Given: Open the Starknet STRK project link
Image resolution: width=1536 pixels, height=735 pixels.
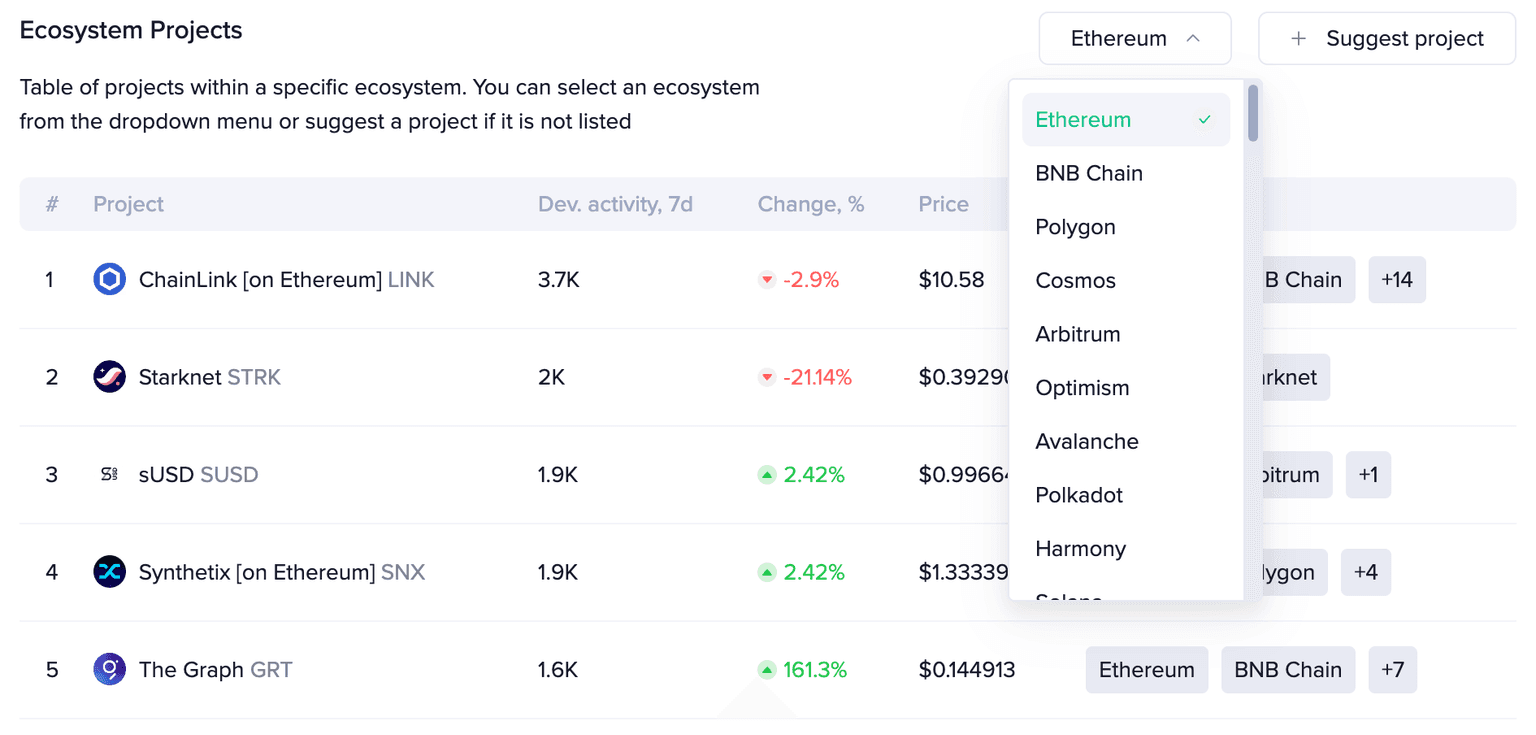Looking at the screenshot, I should (x=209, y=377).
